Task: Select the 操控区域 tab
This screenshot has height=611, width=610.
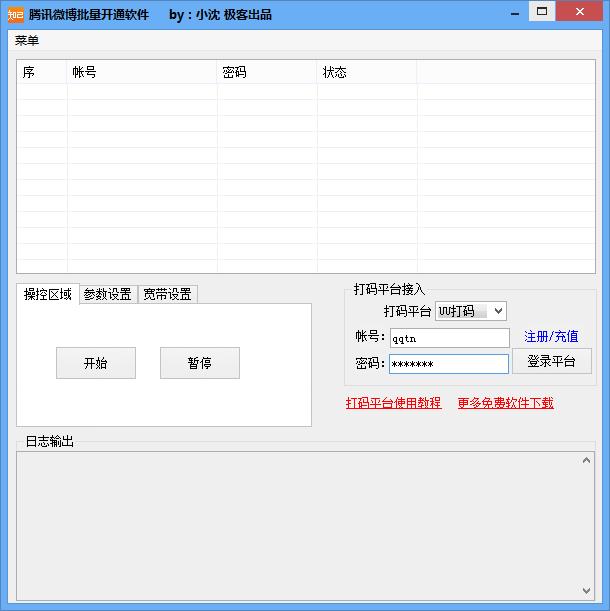Action: (48, 294)
